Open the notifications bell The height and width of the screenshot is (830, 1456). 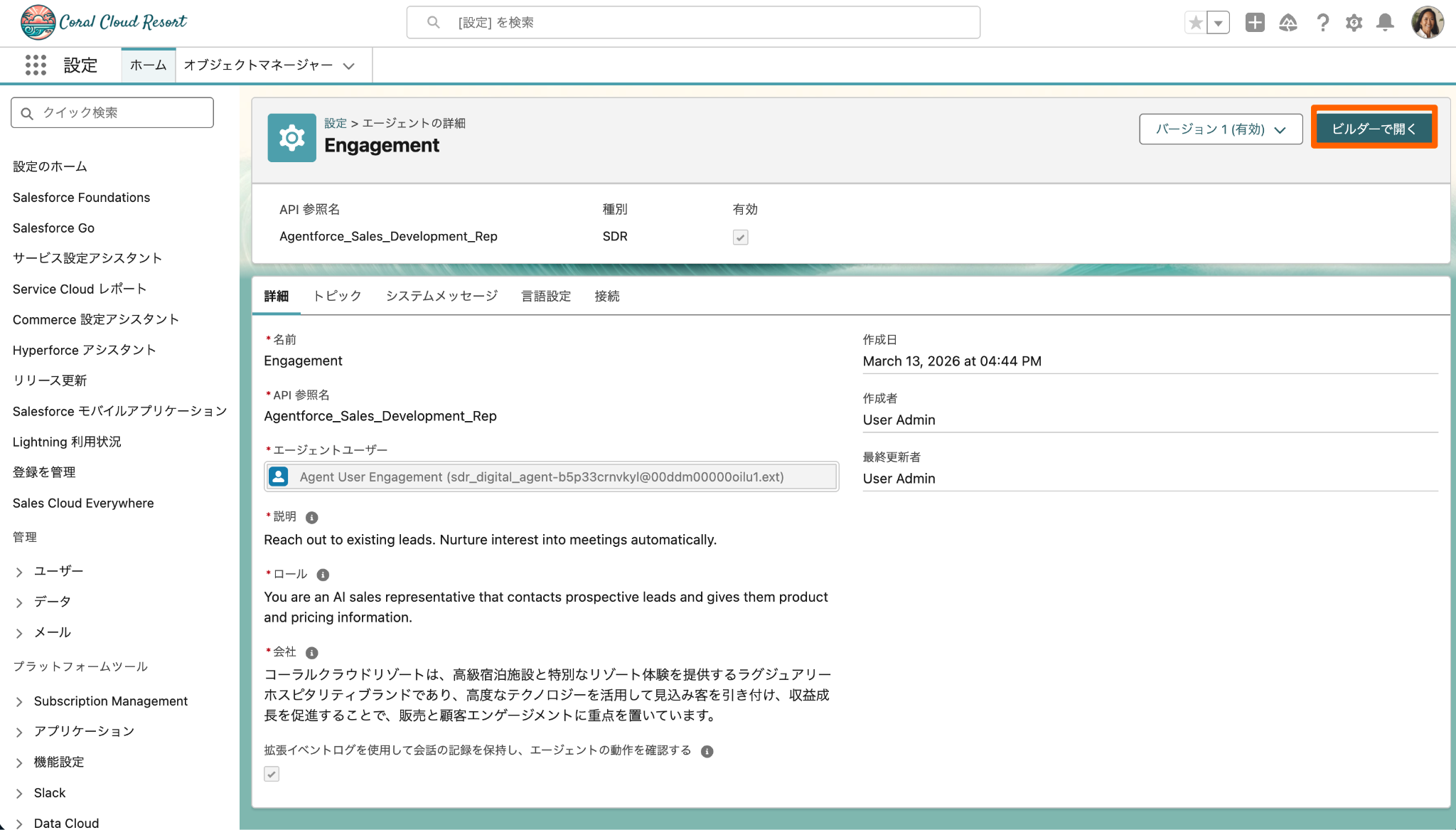pyautogui.click(x=1385, y=23)
